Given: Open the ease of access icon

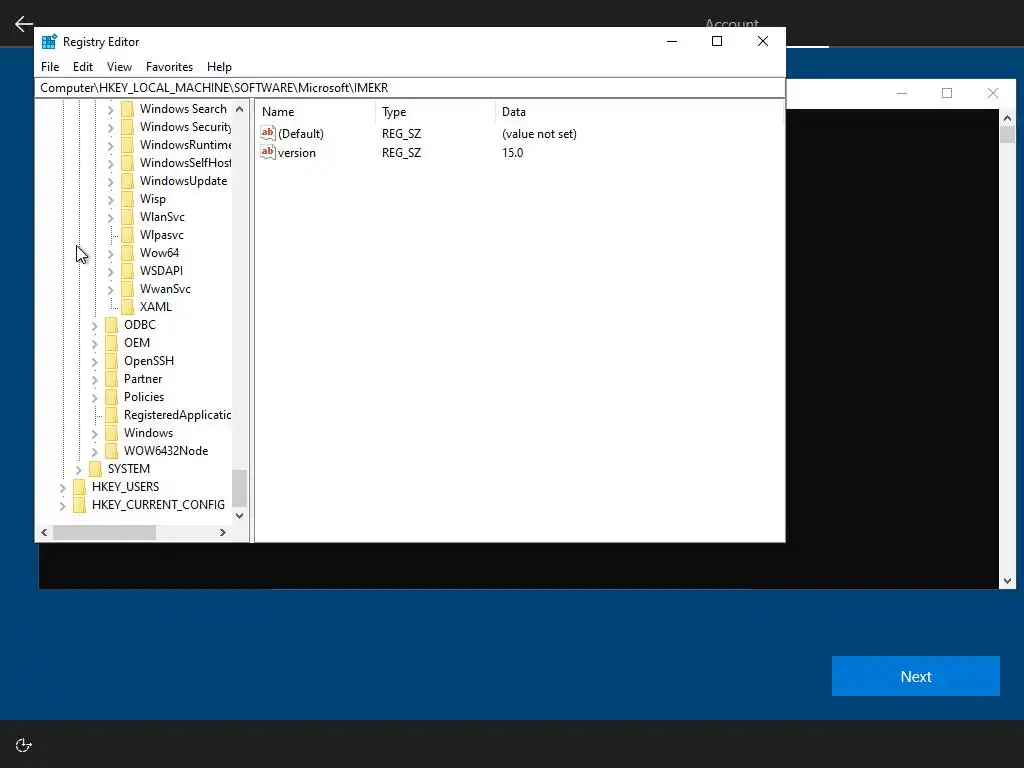Looking at the screenshot, I should [x=24, y=744].
